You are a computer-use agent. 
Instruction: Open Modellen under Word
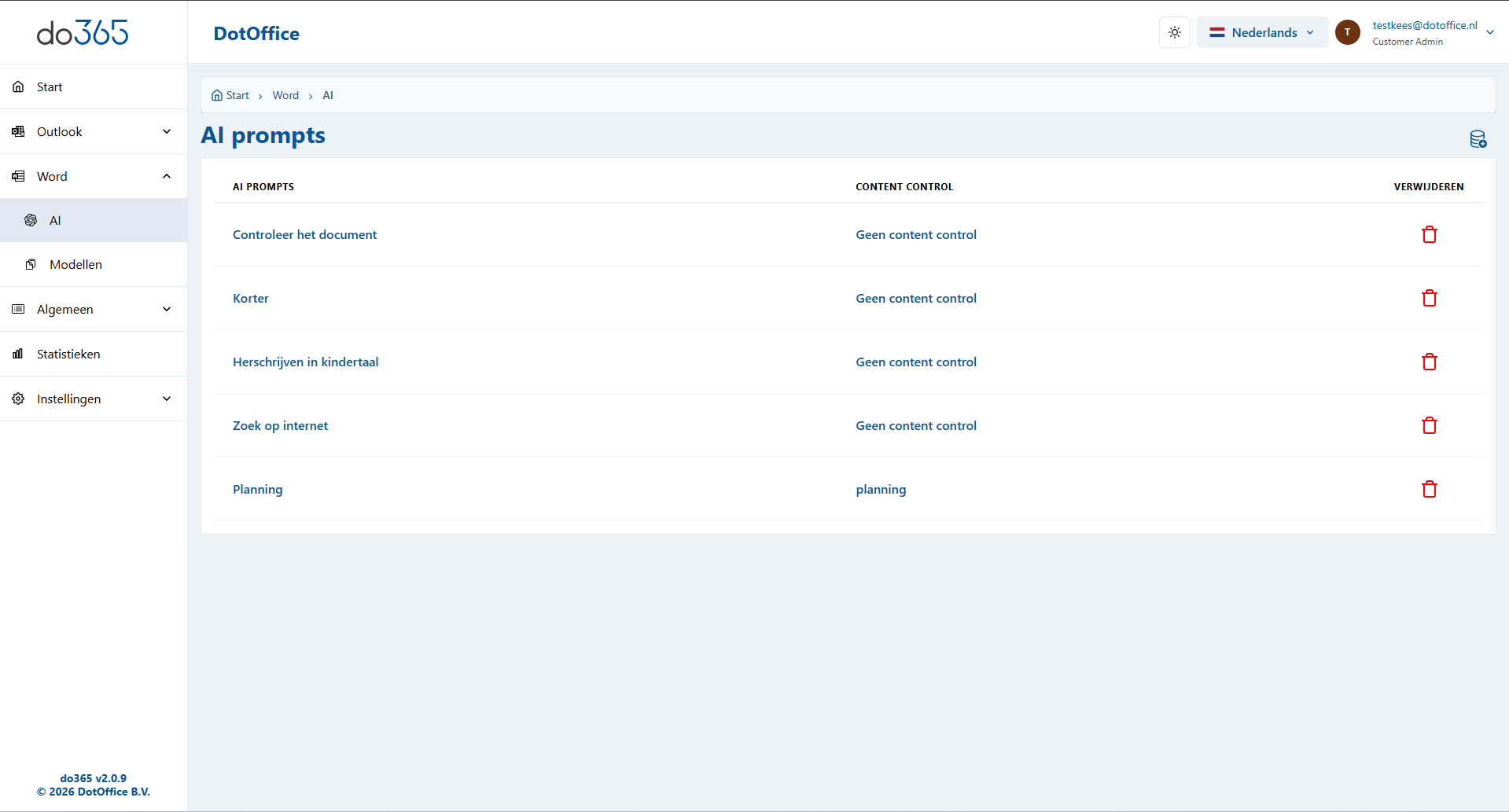coord(75,264)
